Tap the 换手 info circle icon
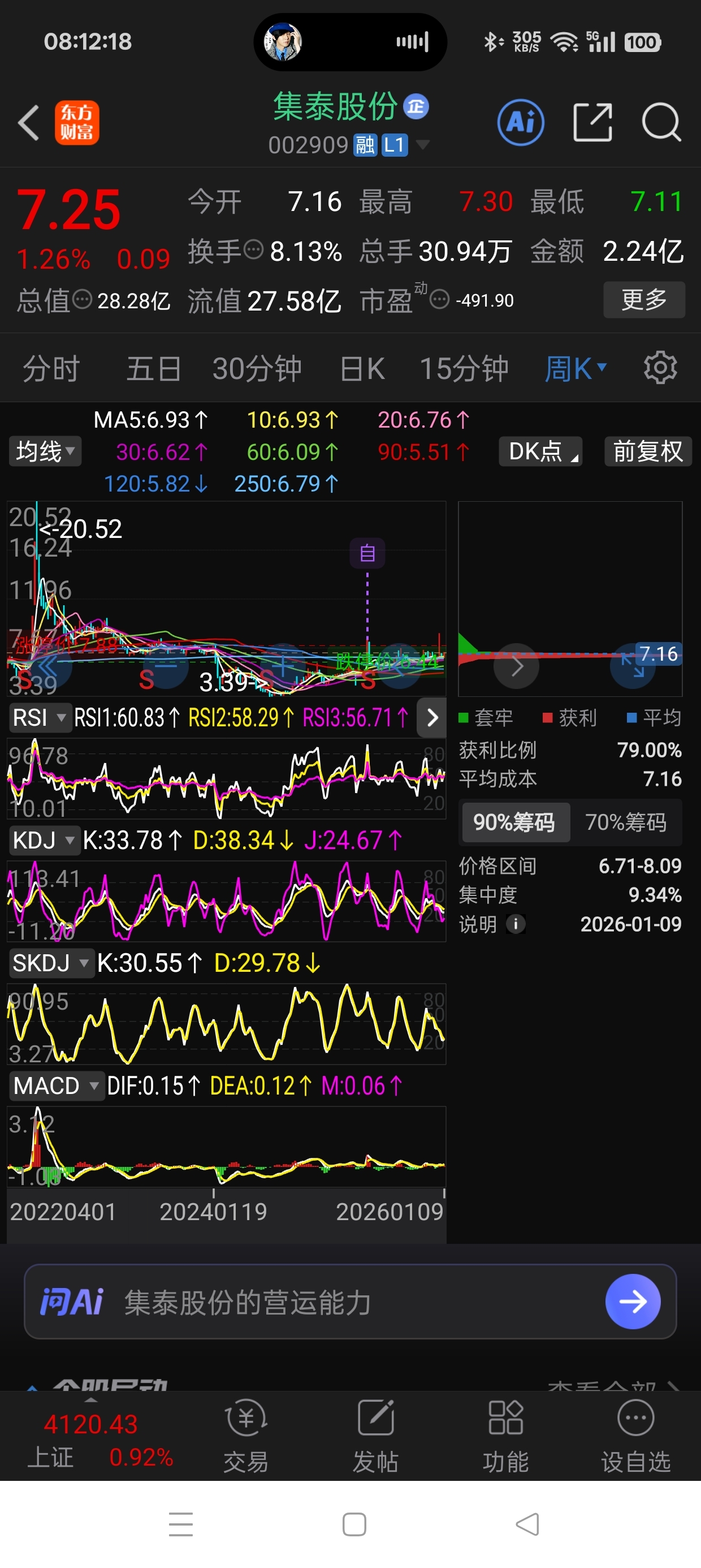 (x=253, y=249)
